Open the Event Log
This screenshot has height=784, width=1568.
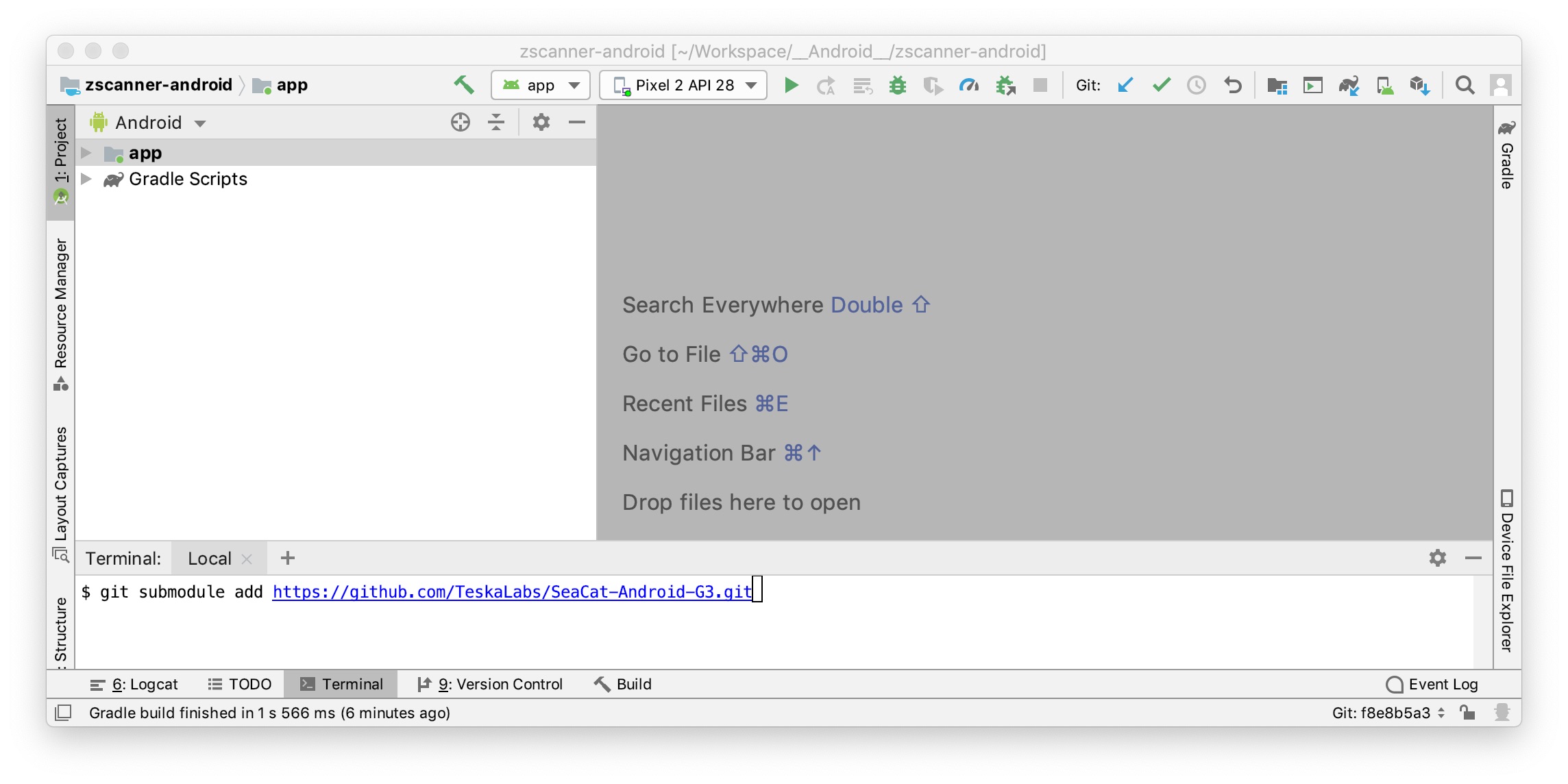click(1432, 684)
